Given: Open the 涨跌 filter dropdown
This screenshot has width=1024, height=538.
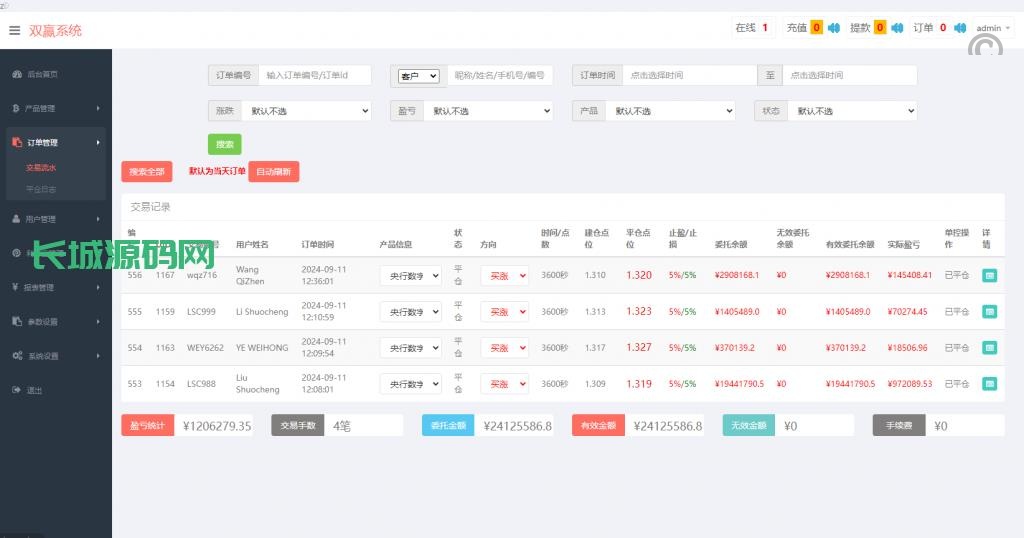Looking at the screenshot, I should point(305,111).
